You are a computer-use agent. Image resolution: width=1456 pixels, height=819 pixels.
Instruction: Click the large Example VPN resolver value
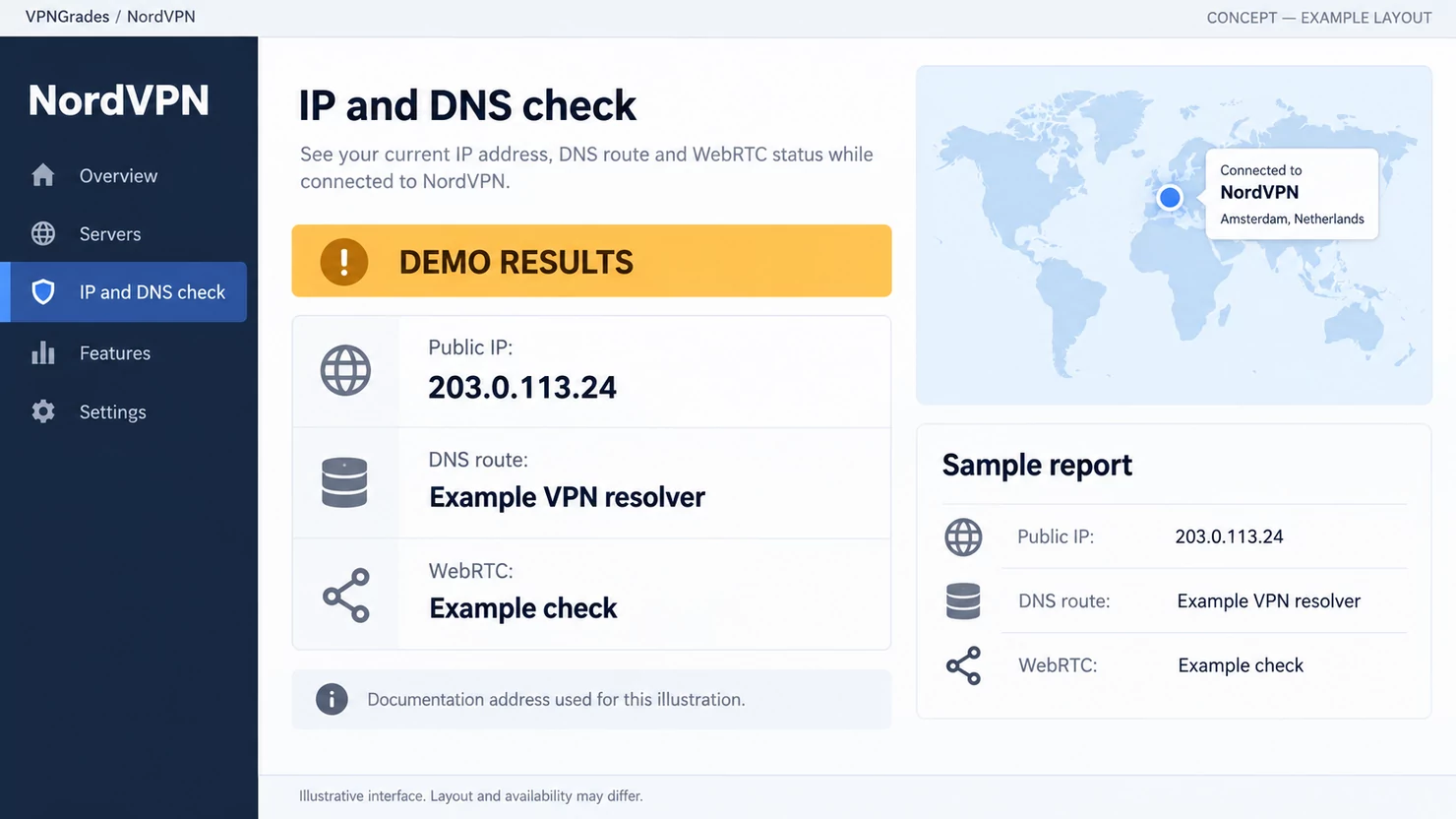pyautogui.click(x=567, y=497)
